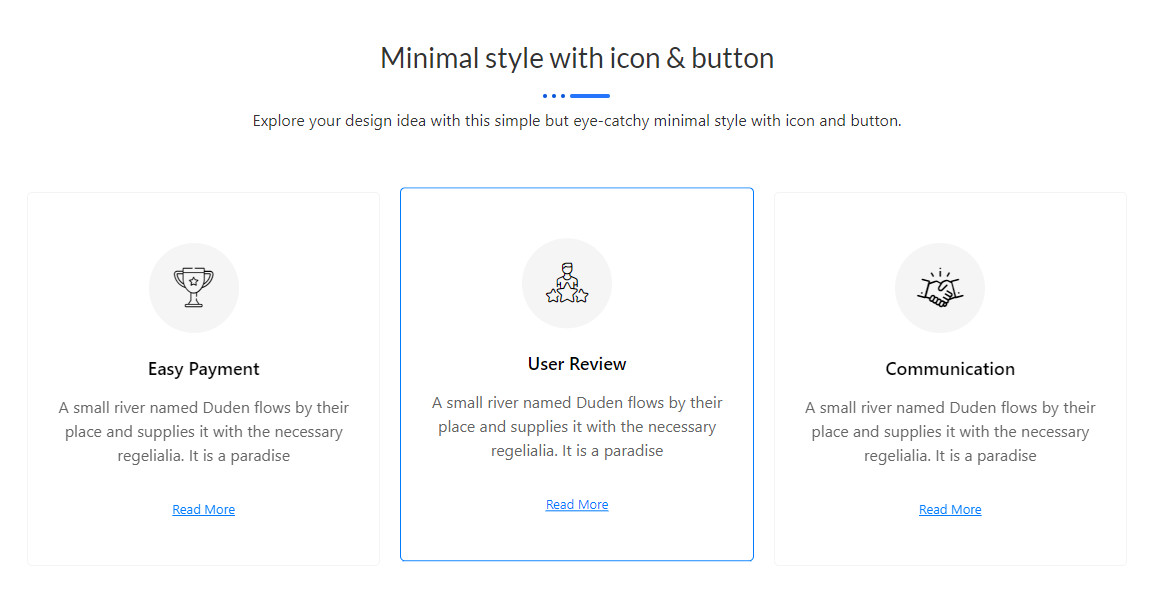Click the leftmost blue dot in the divider
Viewport: 1152px width, 613px height.
tap(545, 96)
